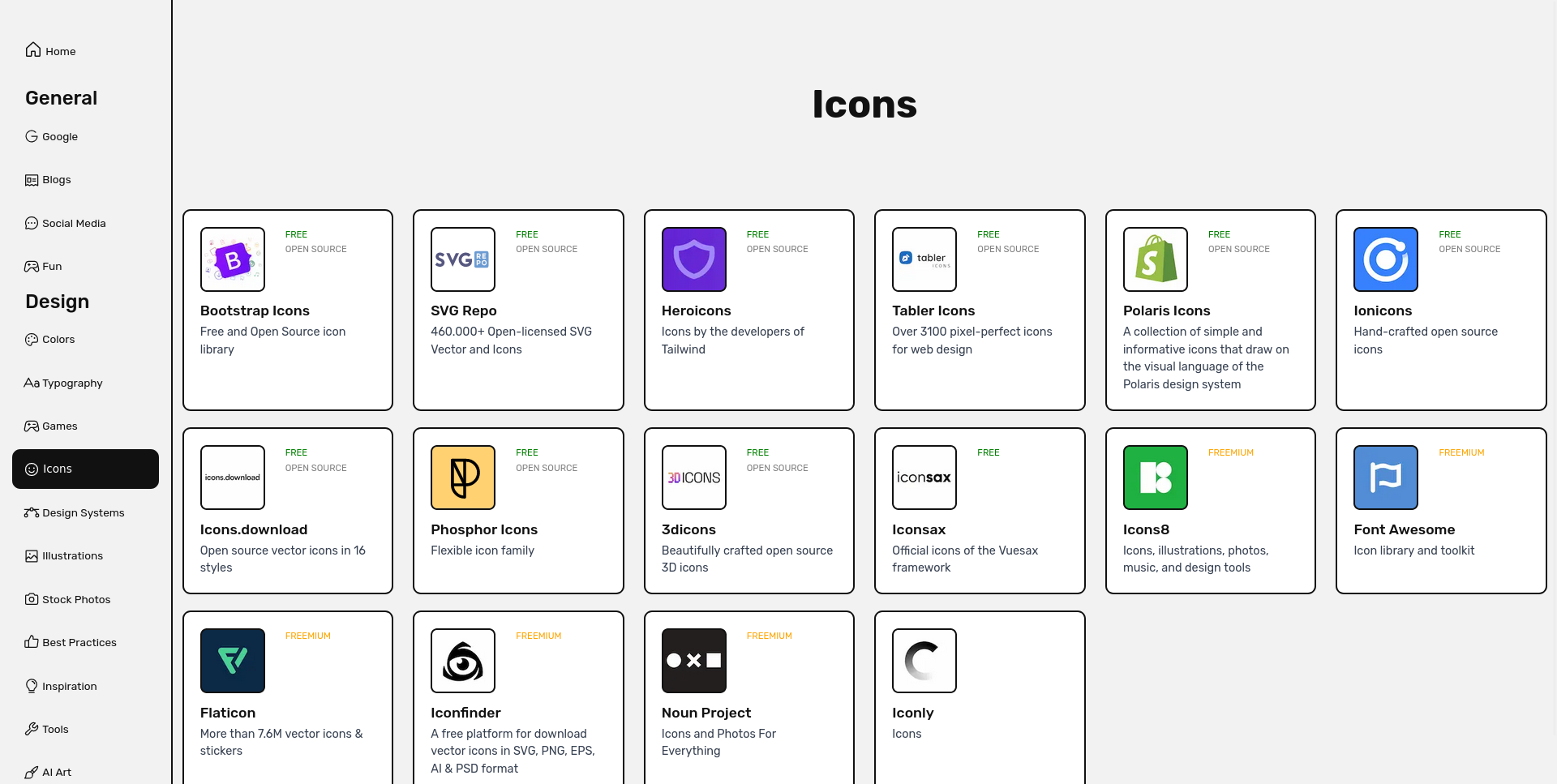Open the Heroicons title link
The image size is (1557, 784).
pyautogui.click(x=696, y=311)
